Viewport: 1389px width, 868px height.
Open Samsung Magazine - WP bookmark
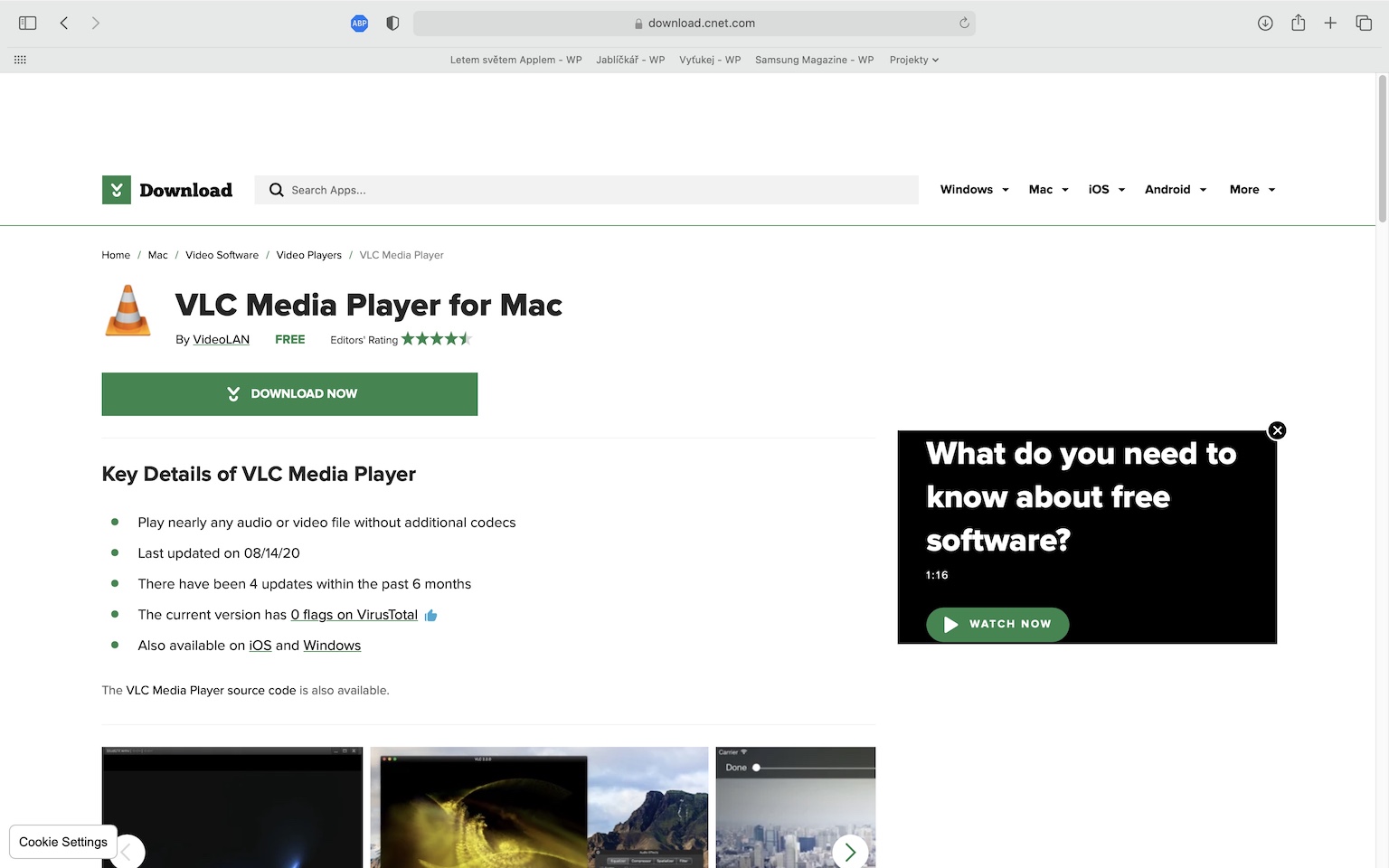pyautogui.click(x=814, y=60)
